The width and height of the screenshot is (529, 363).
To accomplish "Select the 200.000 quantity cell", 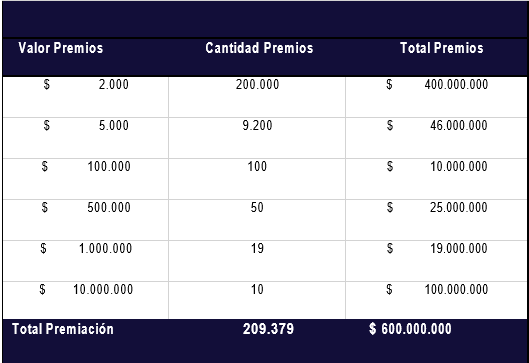I will (257, 97).
